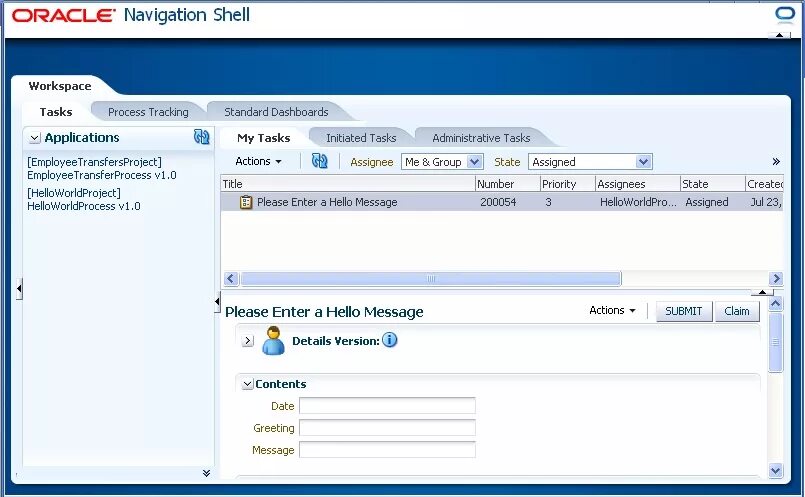Open the Details Version info icon
The height and width of the screenshot is (497, 805).
click(390, 340)
